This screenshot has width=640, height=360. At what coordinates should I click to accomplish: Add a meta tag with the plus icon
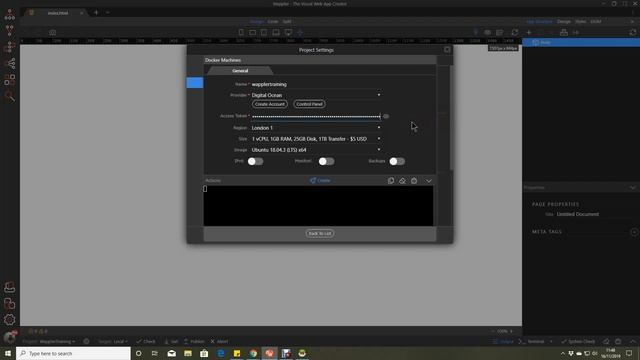(x=634, y=232)
